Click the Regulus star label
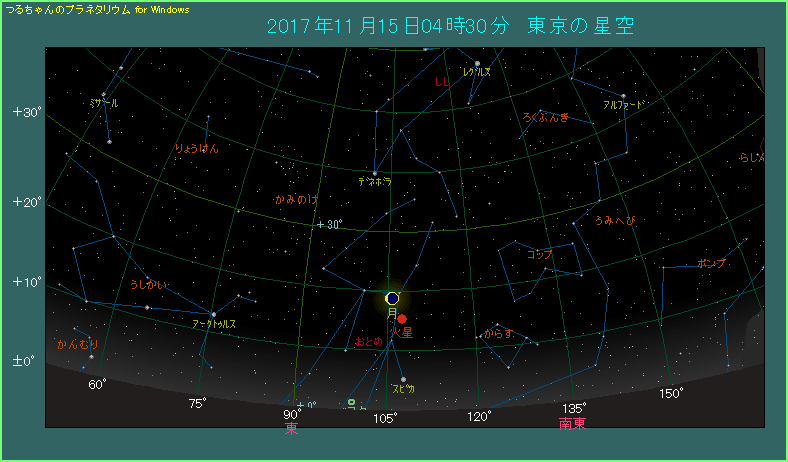Viewport: 788px width, 462px height. click(x=476, y=72)
